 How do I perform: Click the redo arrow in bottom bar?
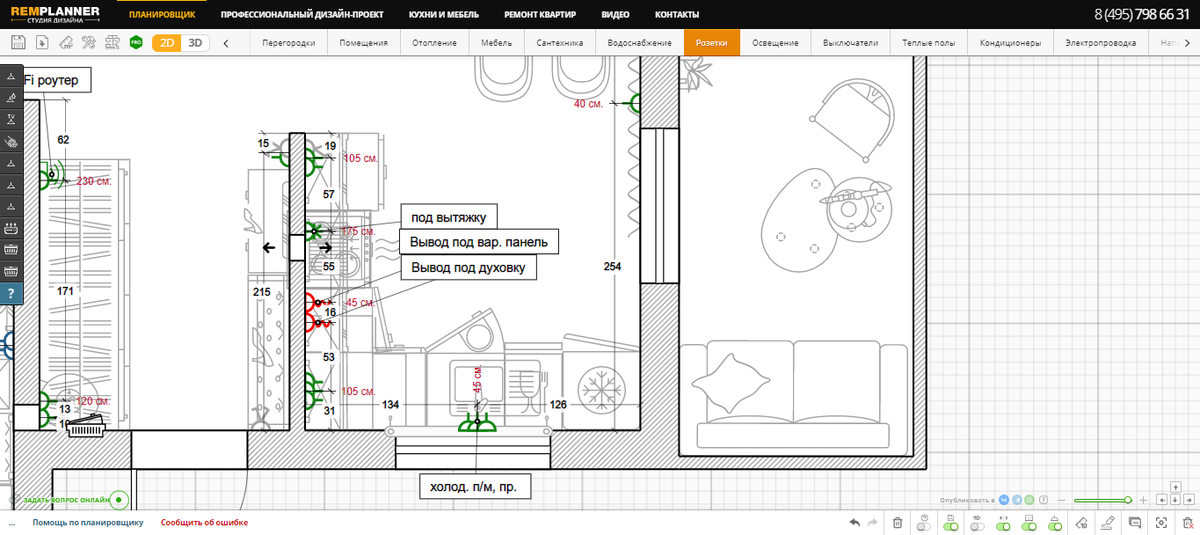pos(873,522)
